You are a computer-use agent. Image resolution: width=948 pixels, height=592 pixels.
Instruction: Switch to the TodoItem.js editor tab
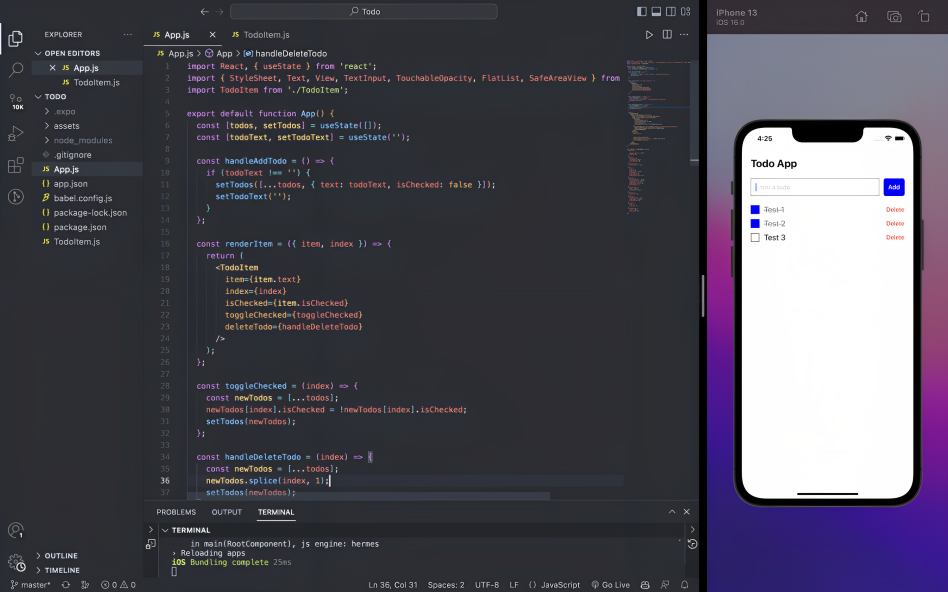(261, 35)
